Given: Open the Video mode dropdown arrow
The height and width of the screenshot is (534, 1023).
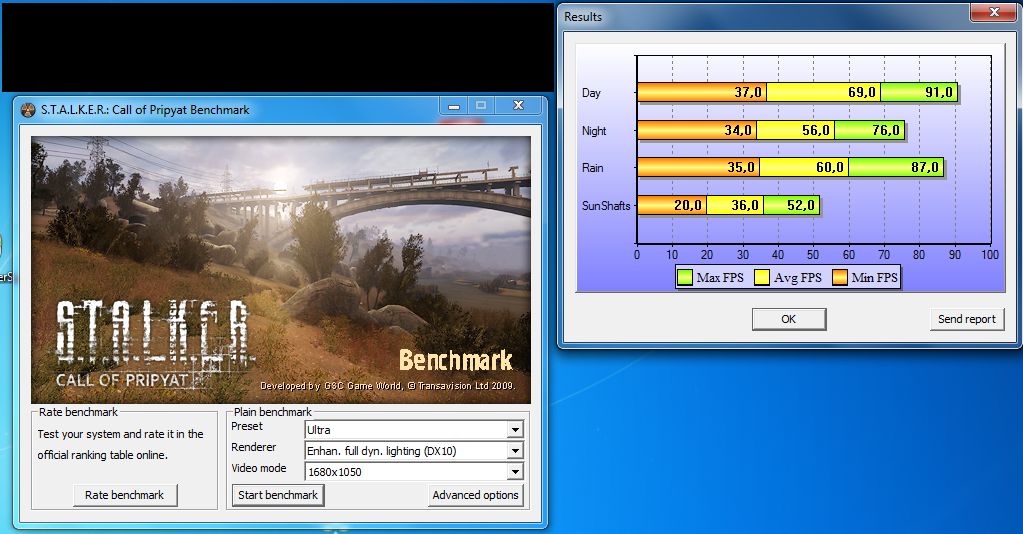Looking at the screenshot, I should coord(515,471).
